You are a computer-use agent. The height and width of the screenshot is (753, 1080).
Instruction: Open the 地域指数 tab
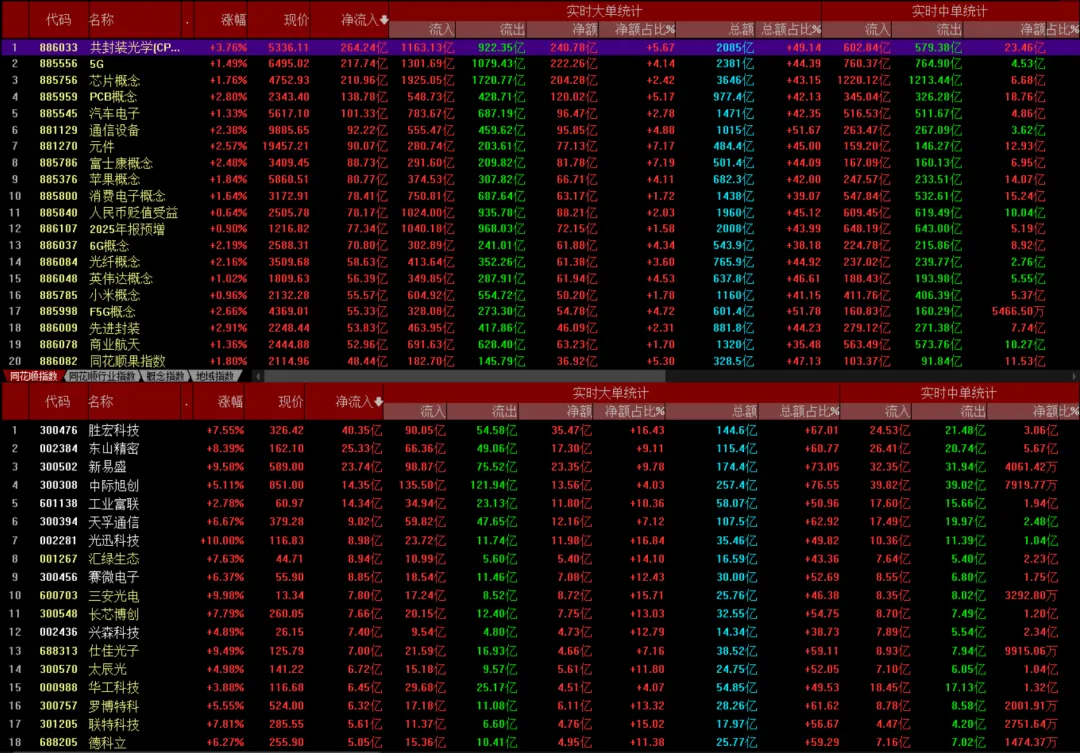click(214, 376)
